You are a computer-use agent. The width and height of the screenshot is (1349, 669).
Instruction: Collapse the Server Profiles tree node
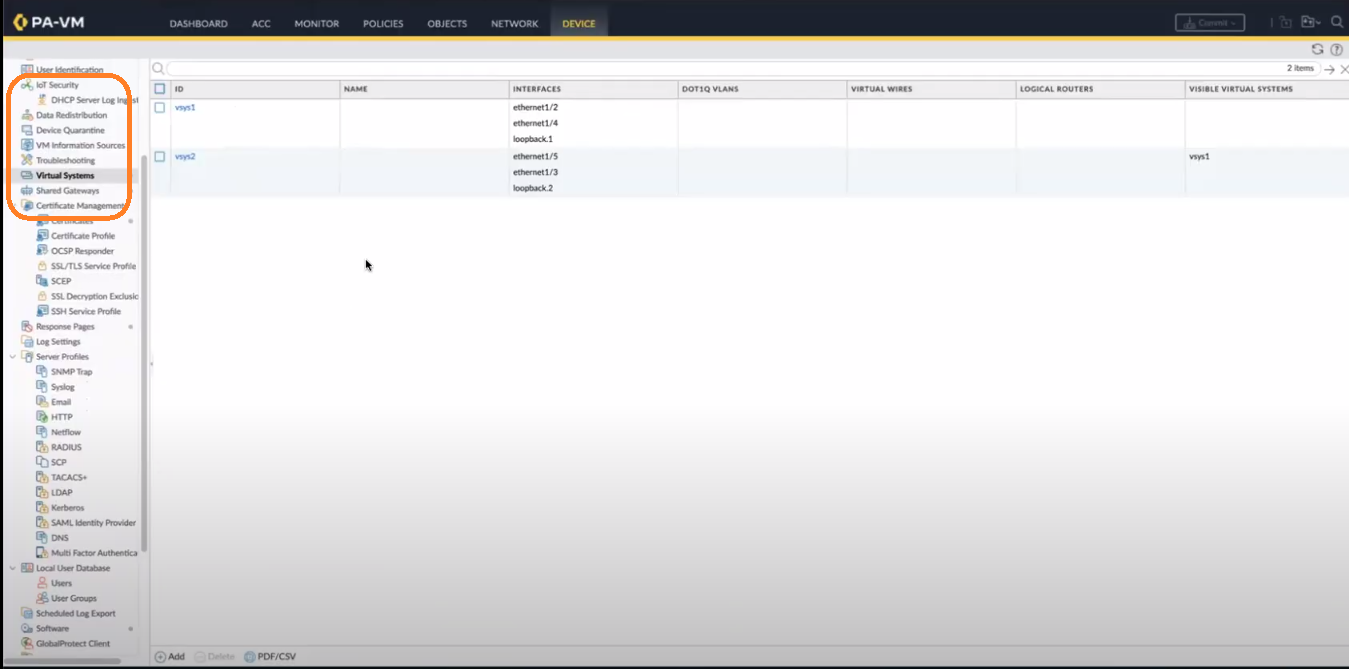13,356
